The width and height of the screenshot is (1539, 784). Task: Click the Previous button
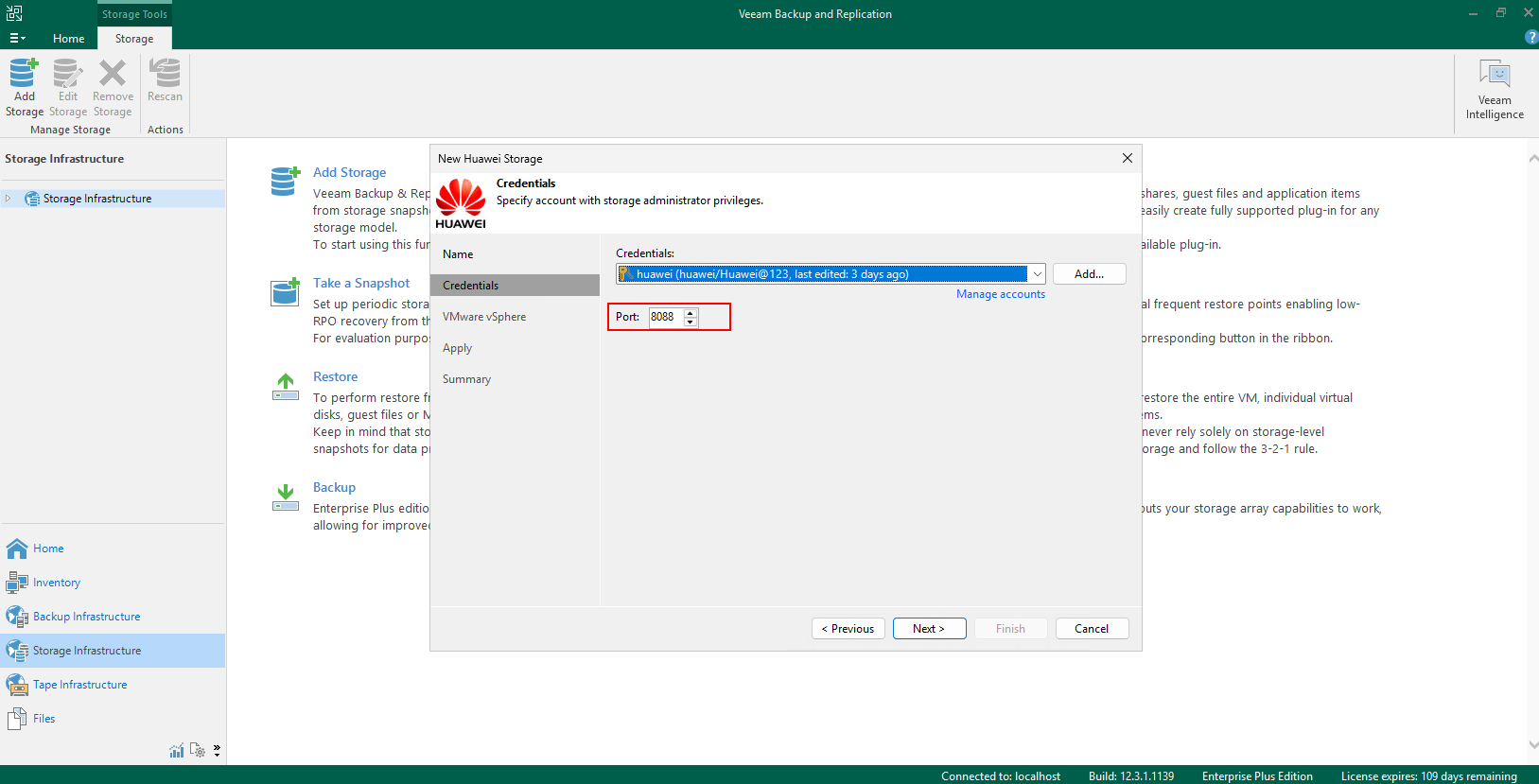(x=848, y=629)
